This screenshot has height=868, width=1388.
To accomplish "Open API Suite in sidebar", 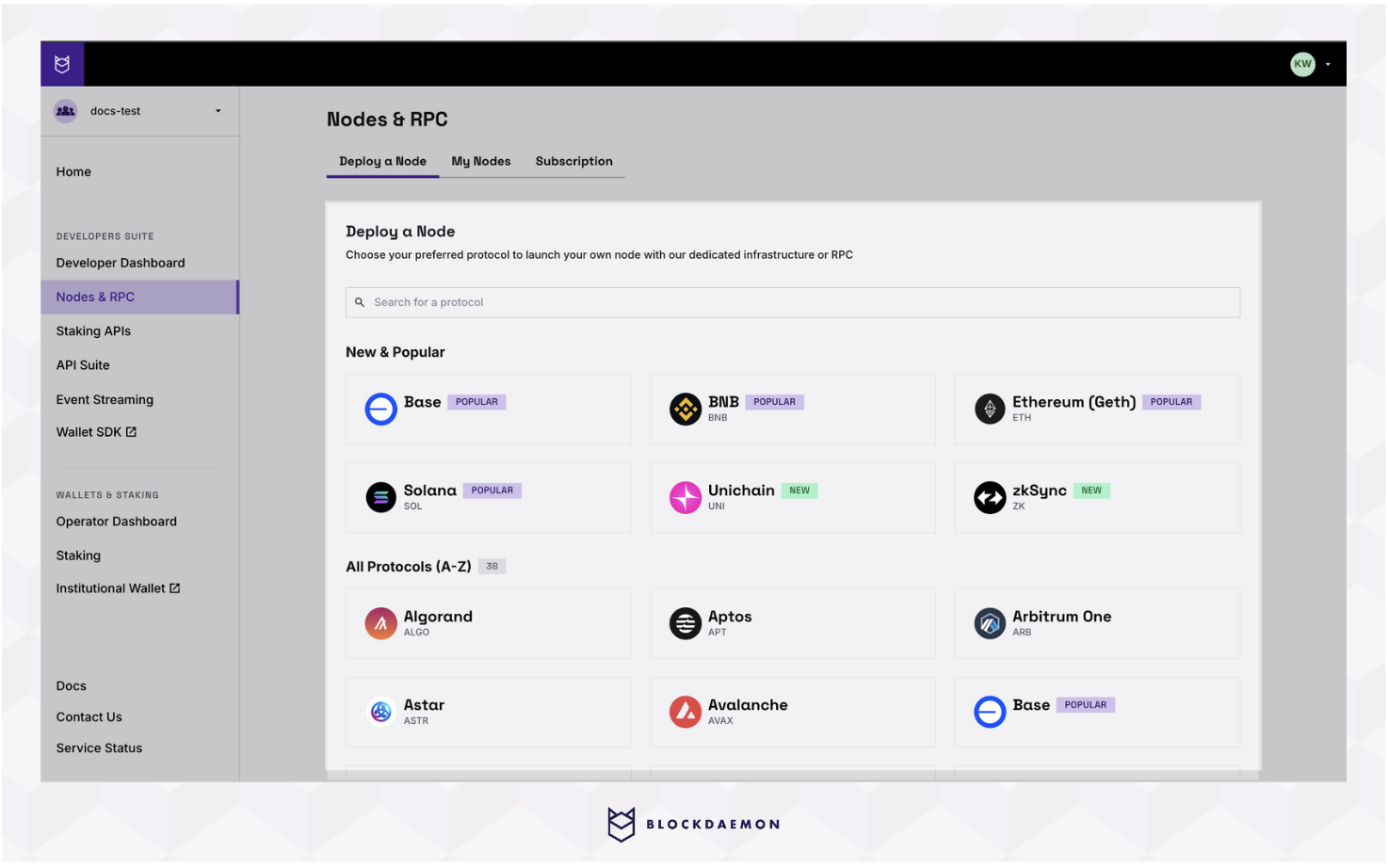I will point(83,365).
